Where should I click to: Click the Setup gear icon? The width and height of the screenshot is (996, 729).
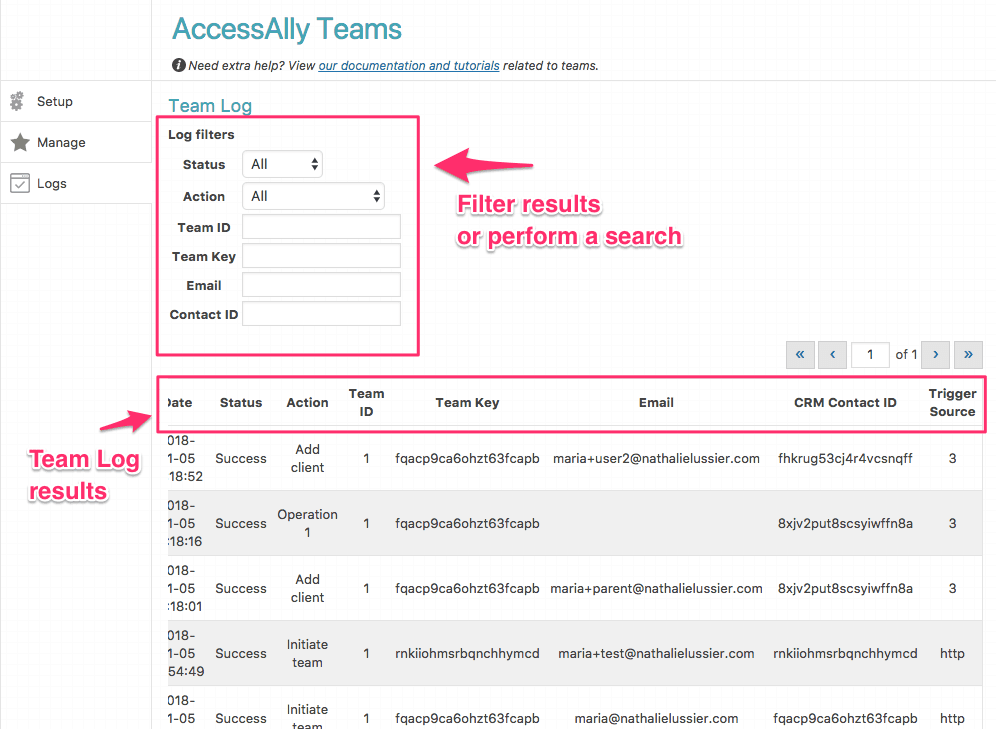pos(17,101)
